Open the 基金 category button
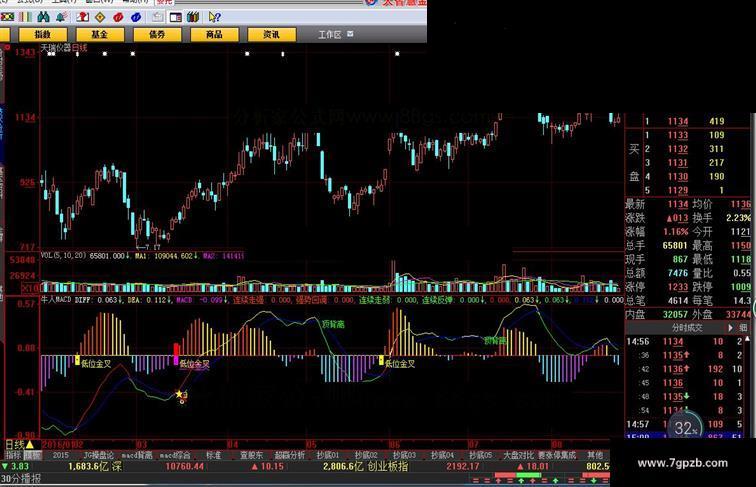Image resolution: width=756 pixels, height=487 pixels. [100, 34]
